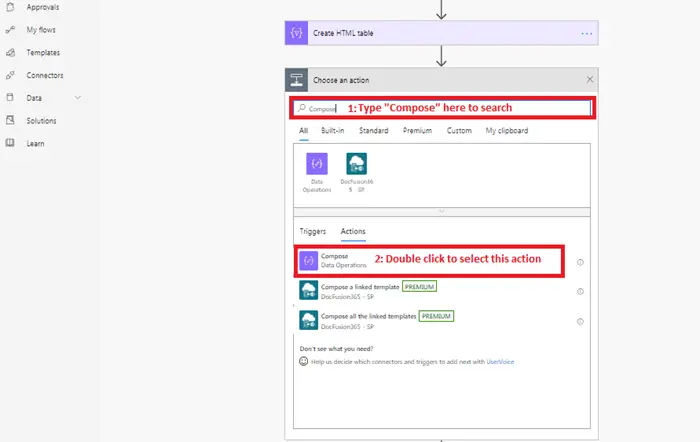Switch to the Premium tab
The height and width of the screenshot is (442, 700).
pos(417,130)
